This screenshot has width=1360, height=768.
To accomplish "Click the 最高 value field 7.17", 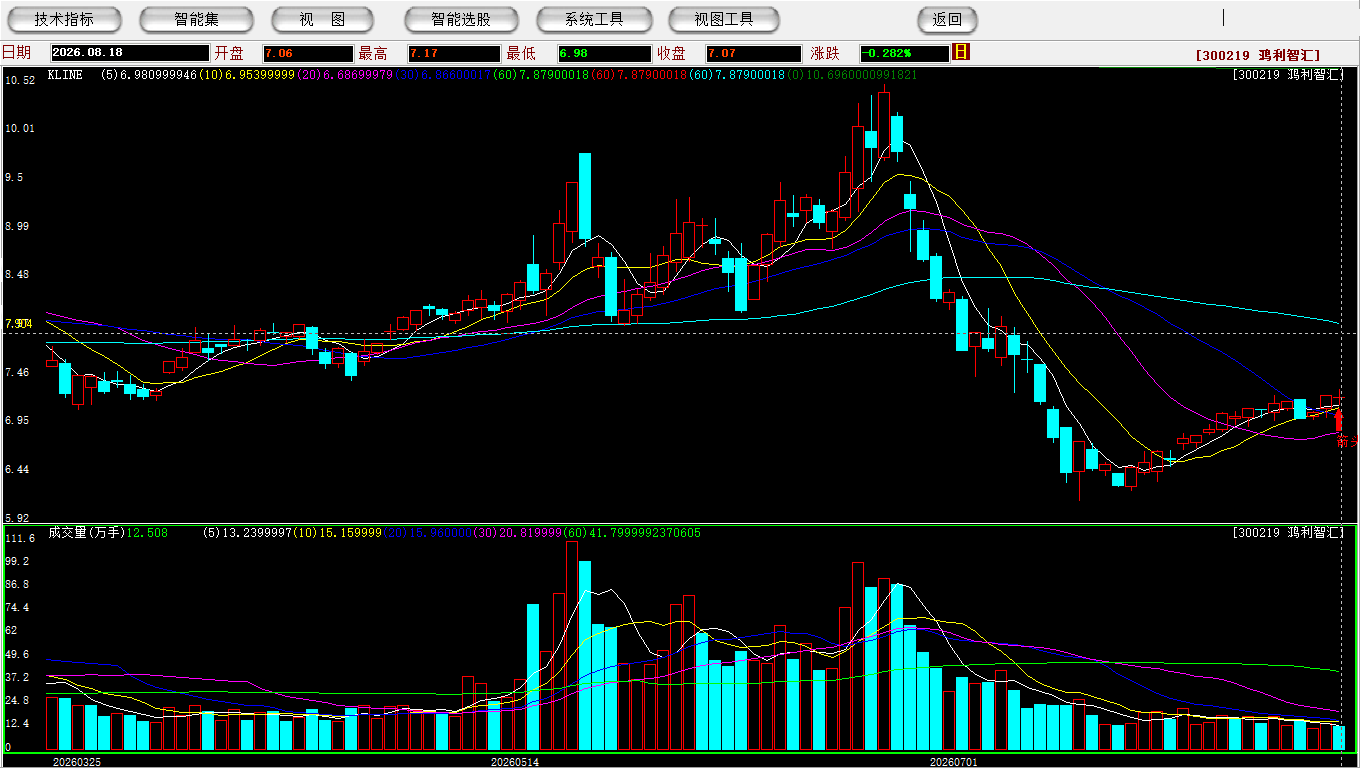I will click(453, 53).
